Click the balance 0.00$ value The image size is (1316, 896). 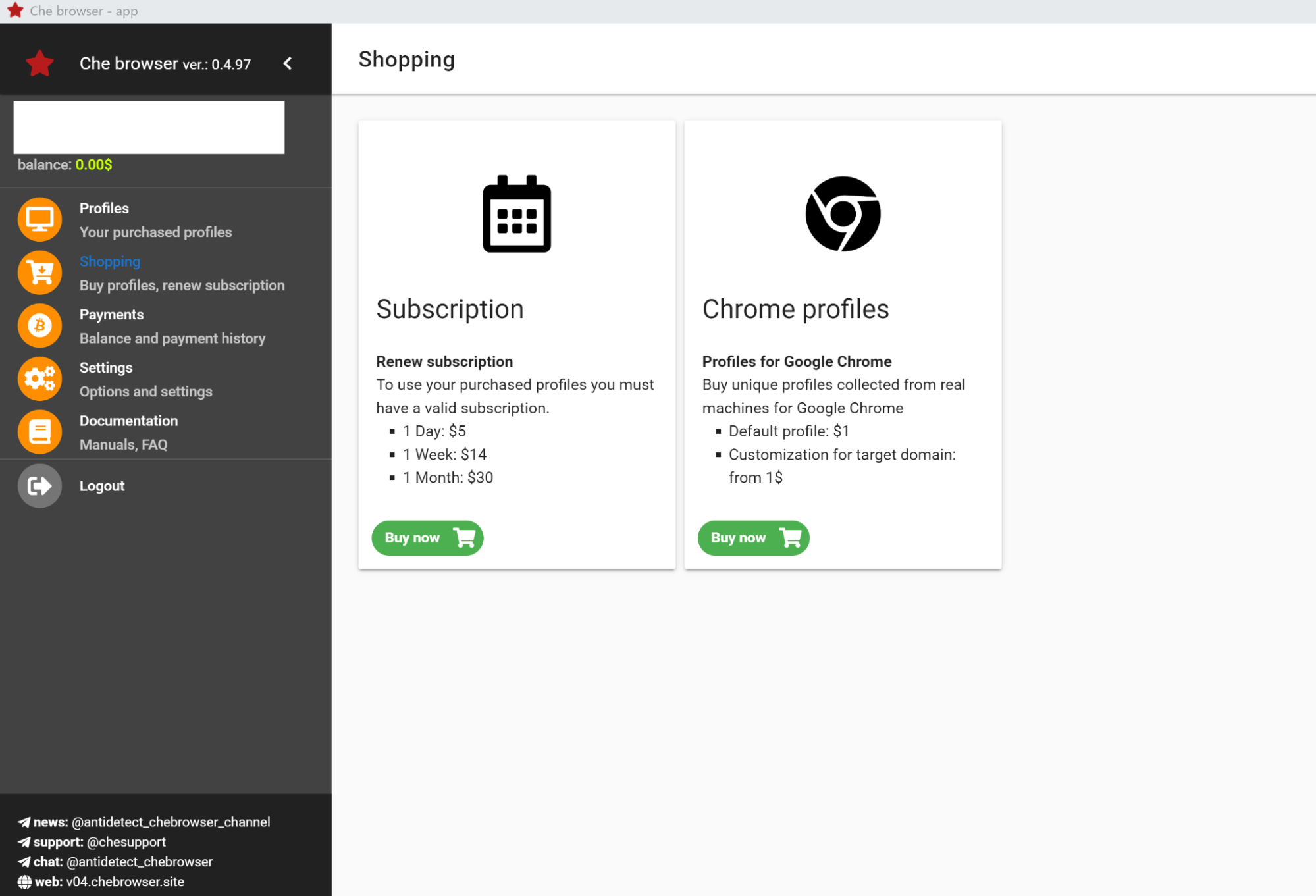click(x=93, y=165)
